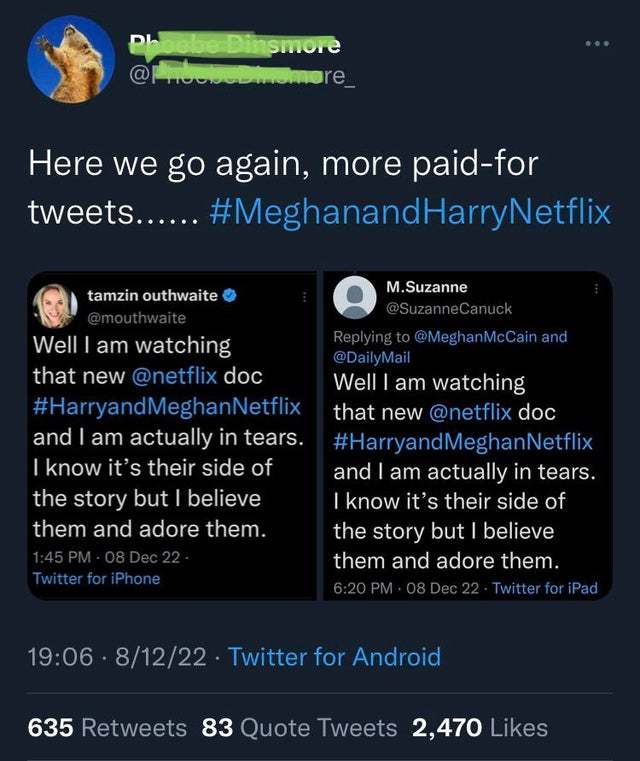
Task: Open the #MeghanandHarryNetflix hashtag
Action: tap(410, 212)
